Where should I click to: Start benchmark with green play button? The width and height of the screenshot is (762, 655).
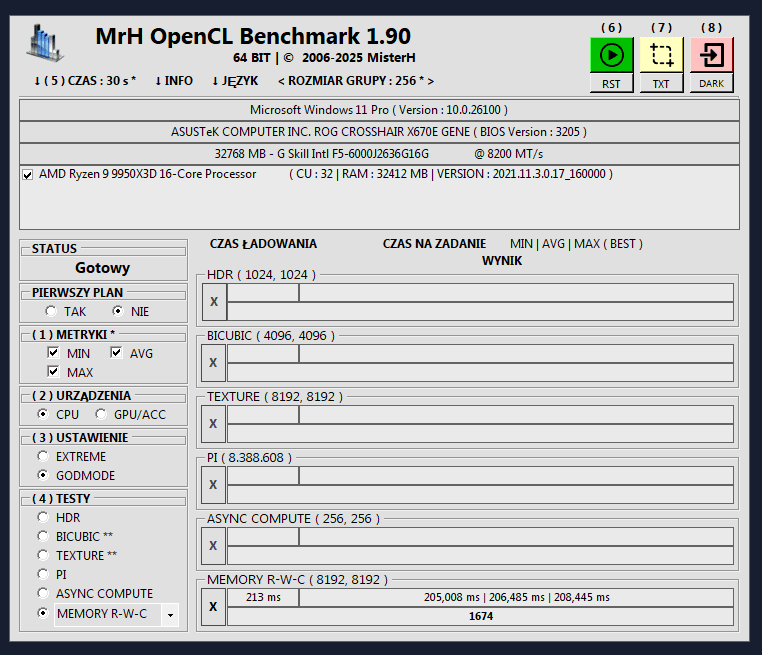click(611, 55)
